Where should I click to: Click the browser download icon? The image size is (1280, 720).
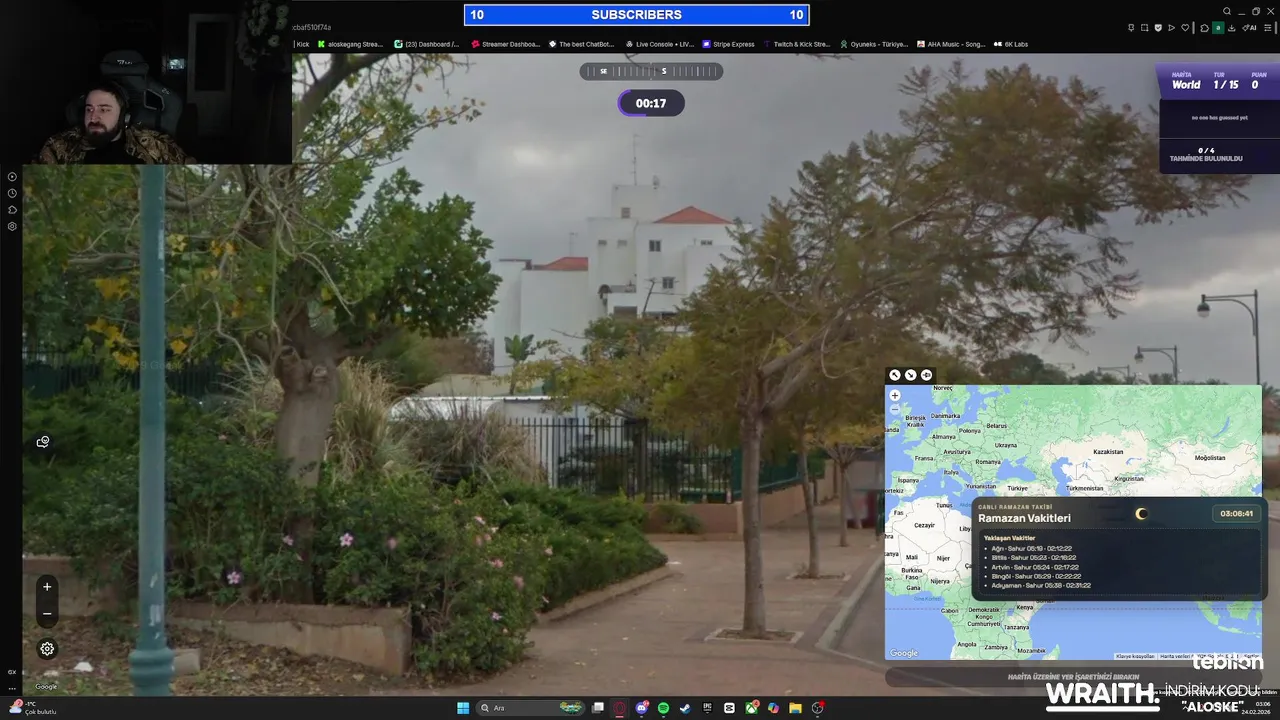[x=1231, y=28]
